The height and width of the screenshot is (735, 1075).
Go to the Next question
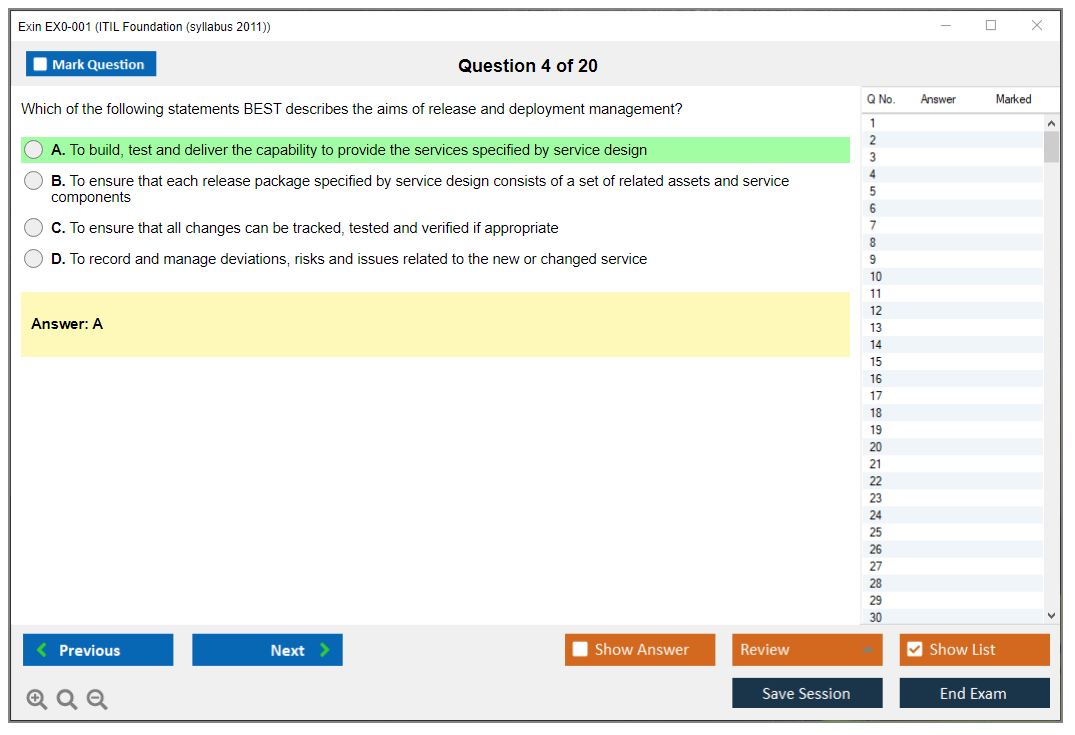click(x=267, y=650)
